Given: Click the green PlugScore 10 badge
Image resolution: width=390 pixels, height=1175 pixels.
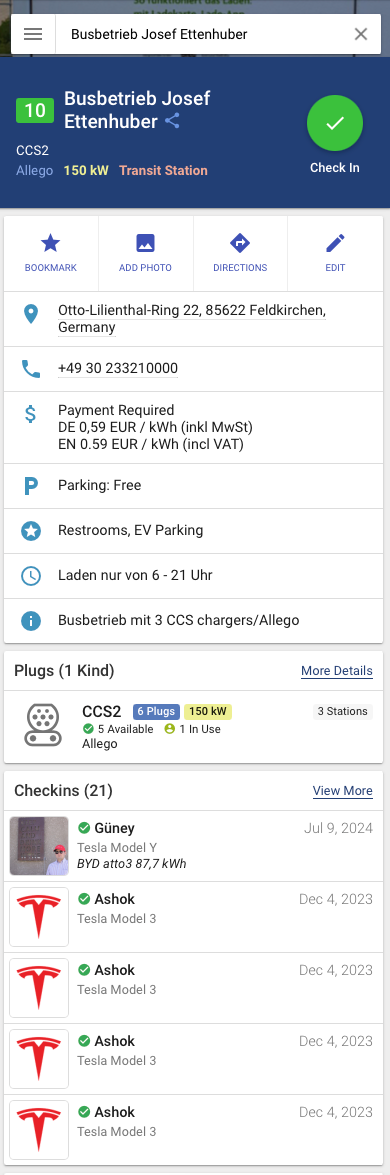Looking at the screenshot, I should click(34, 111).
